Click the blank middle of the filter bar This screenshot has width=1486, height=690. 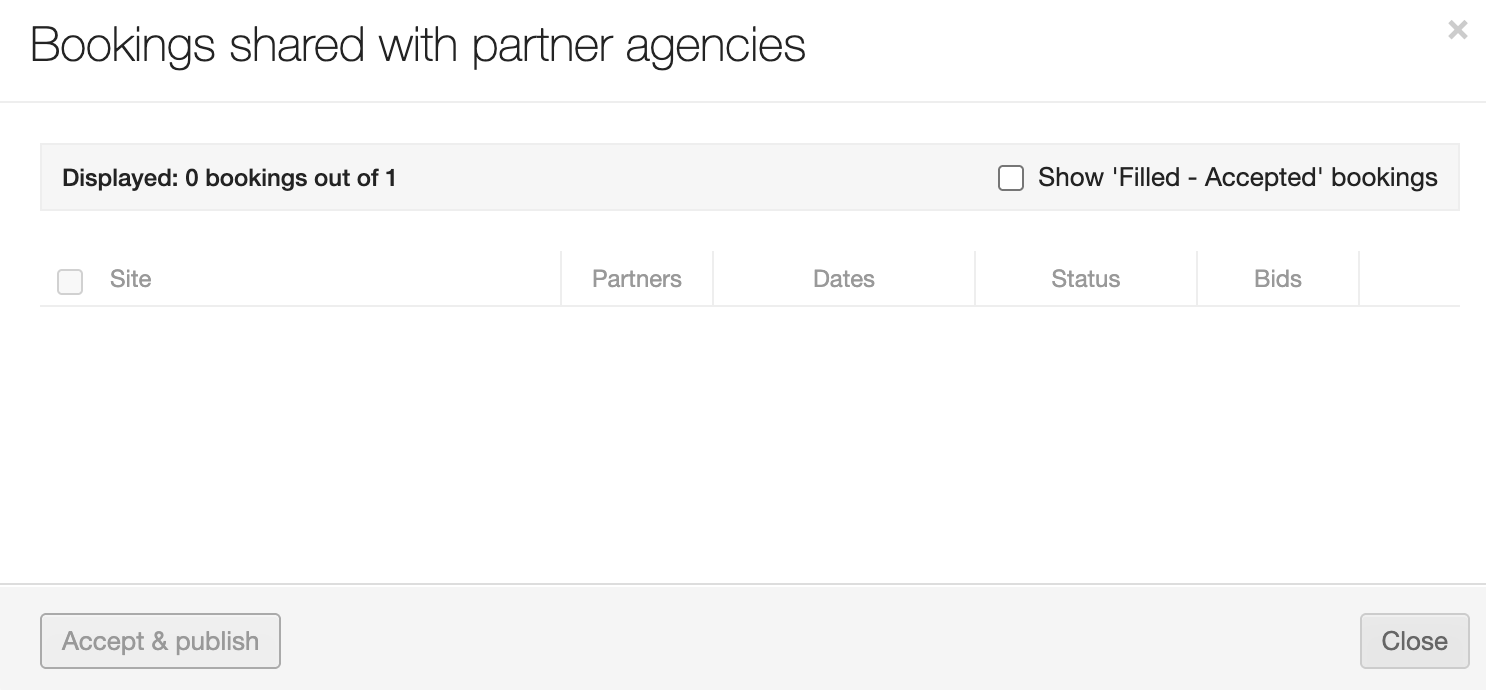700,178
